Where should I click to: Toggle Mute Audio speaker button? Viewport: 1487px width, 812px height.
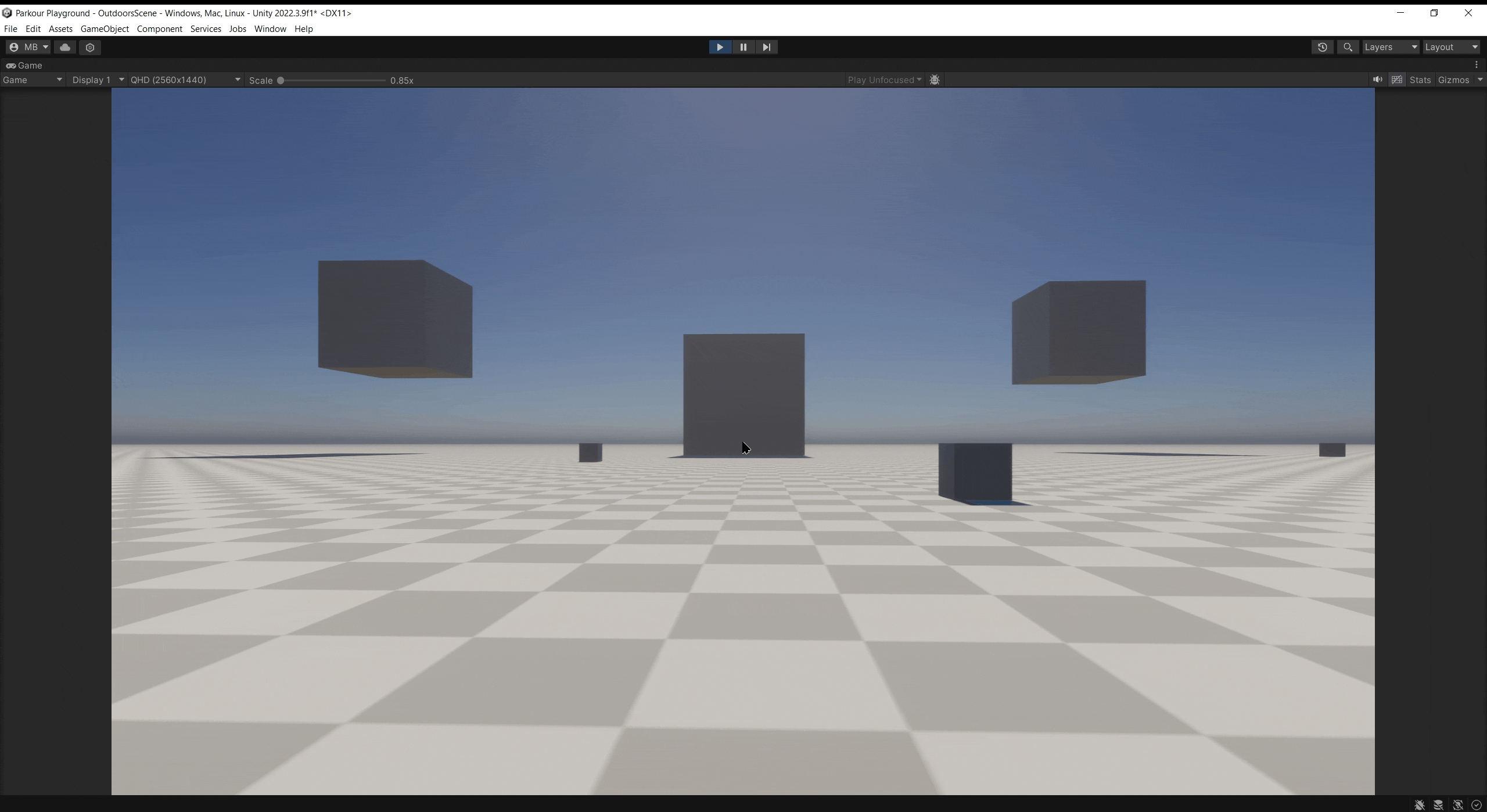coord(1377,80)
